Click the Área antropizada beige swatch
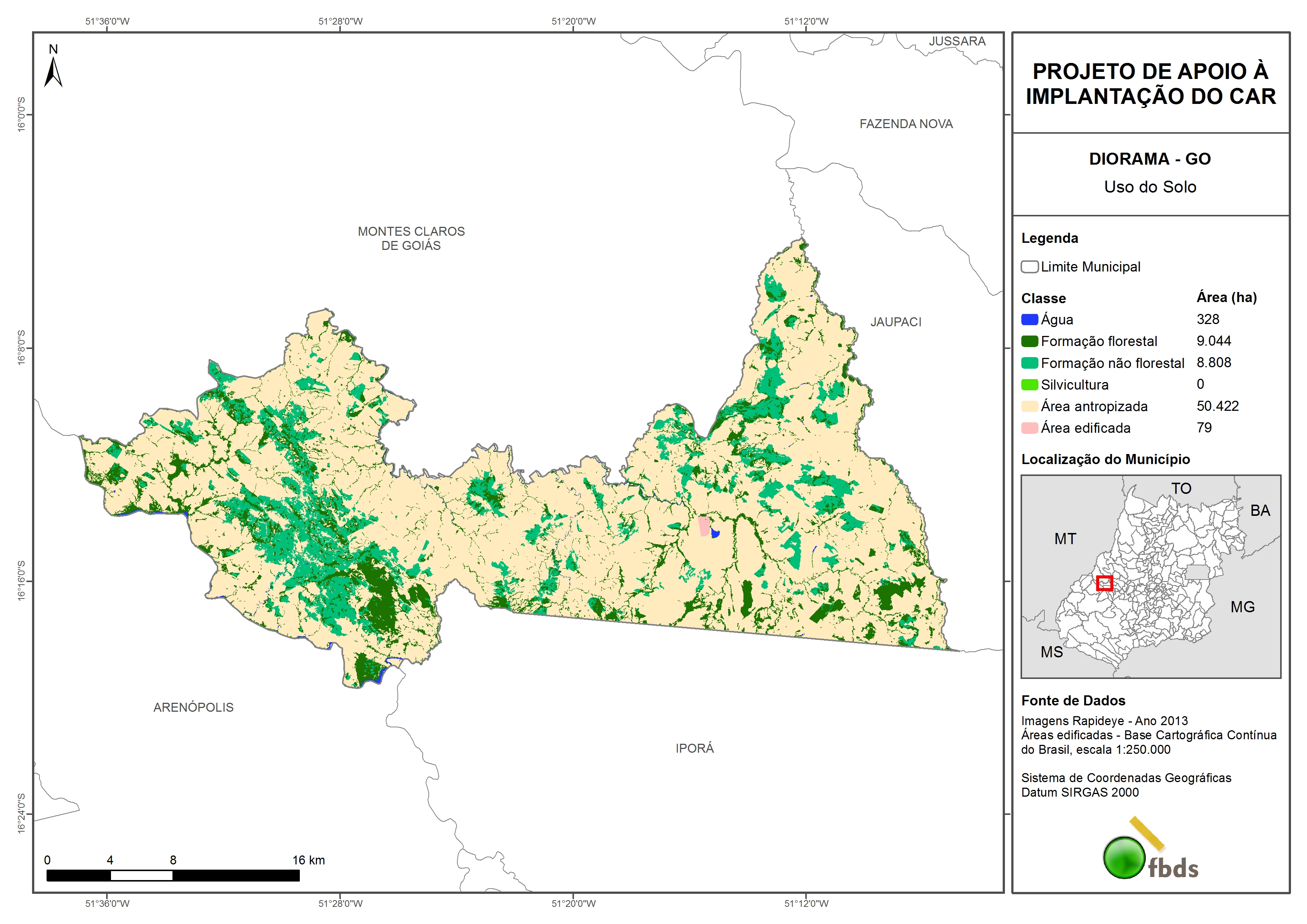This screenshot has width=1307, height=924. pos(1029,406)
